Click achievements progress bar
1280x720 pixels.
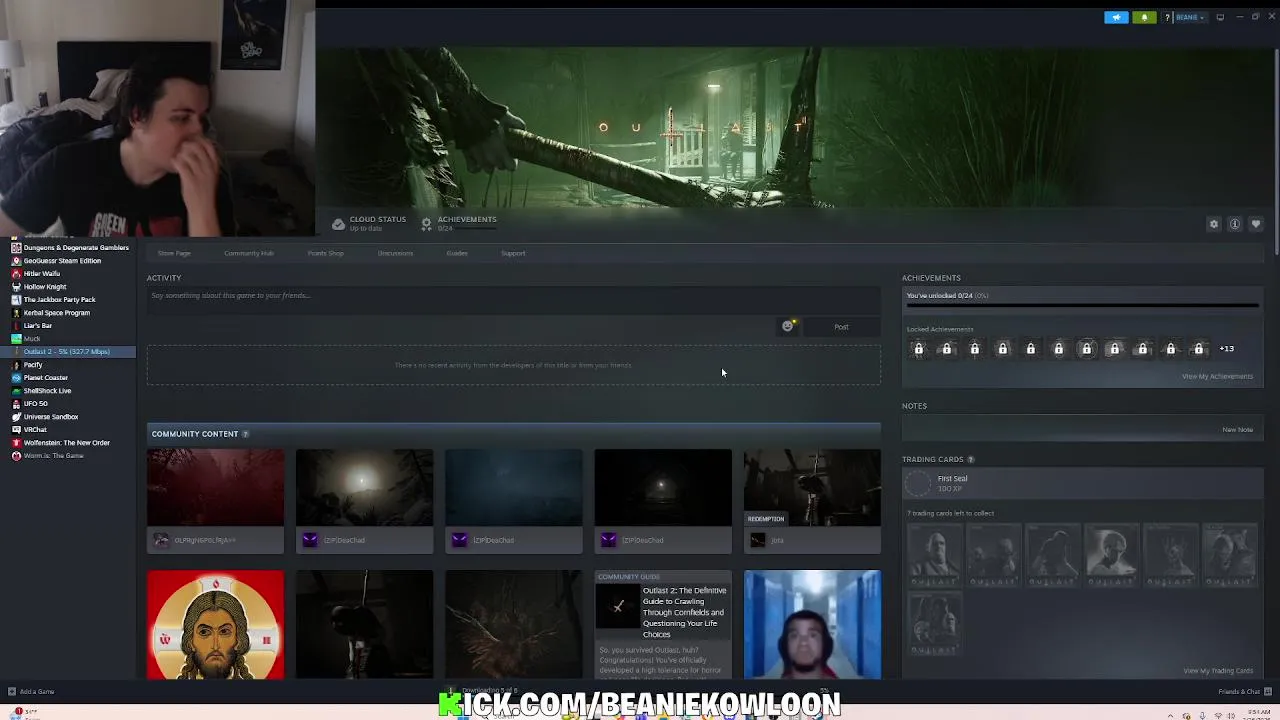coord(1082,305)
